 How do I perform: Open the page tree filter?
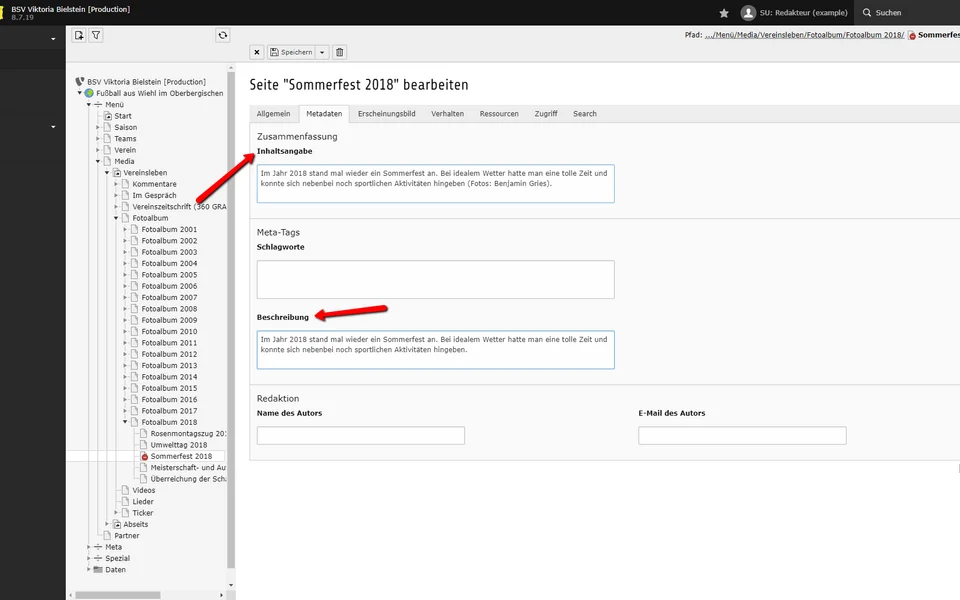pos(96,35)
